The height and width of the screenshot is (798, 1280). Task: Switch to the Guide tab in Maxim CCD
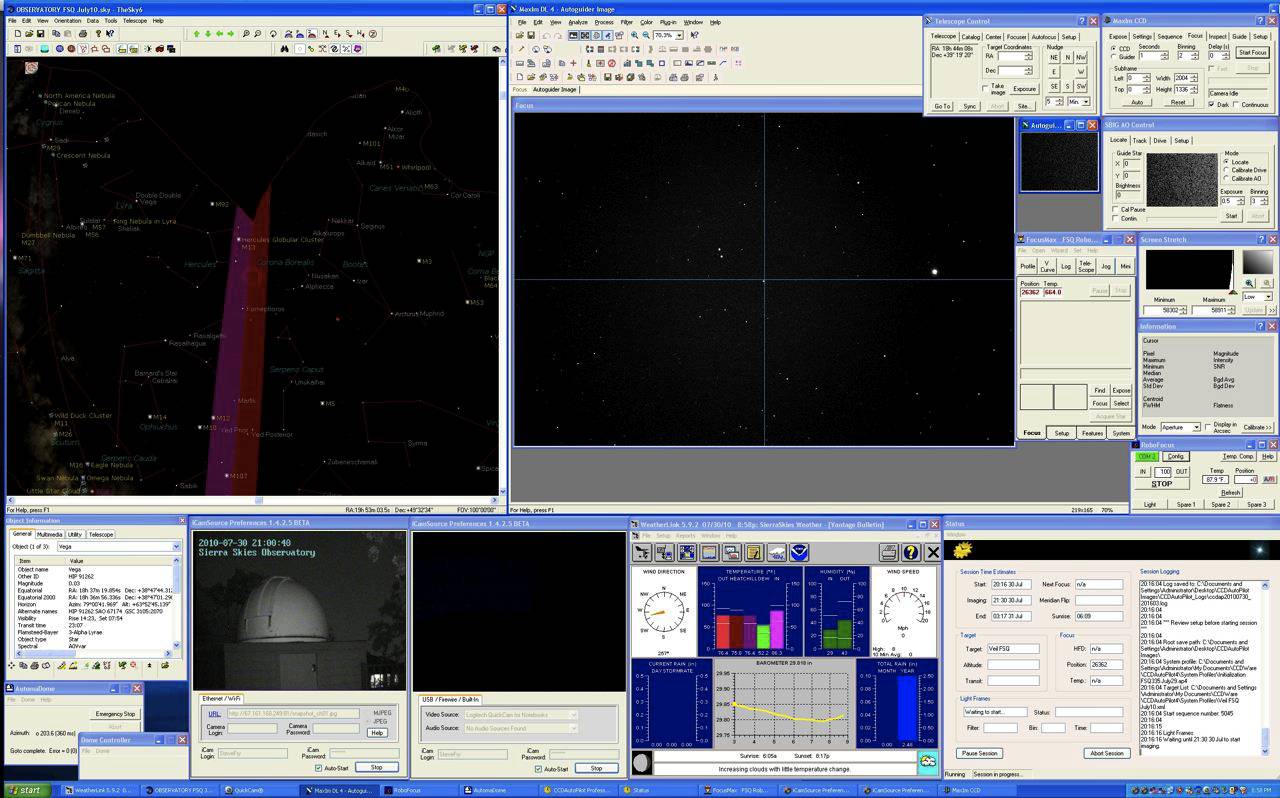[x=1241, y=36]
